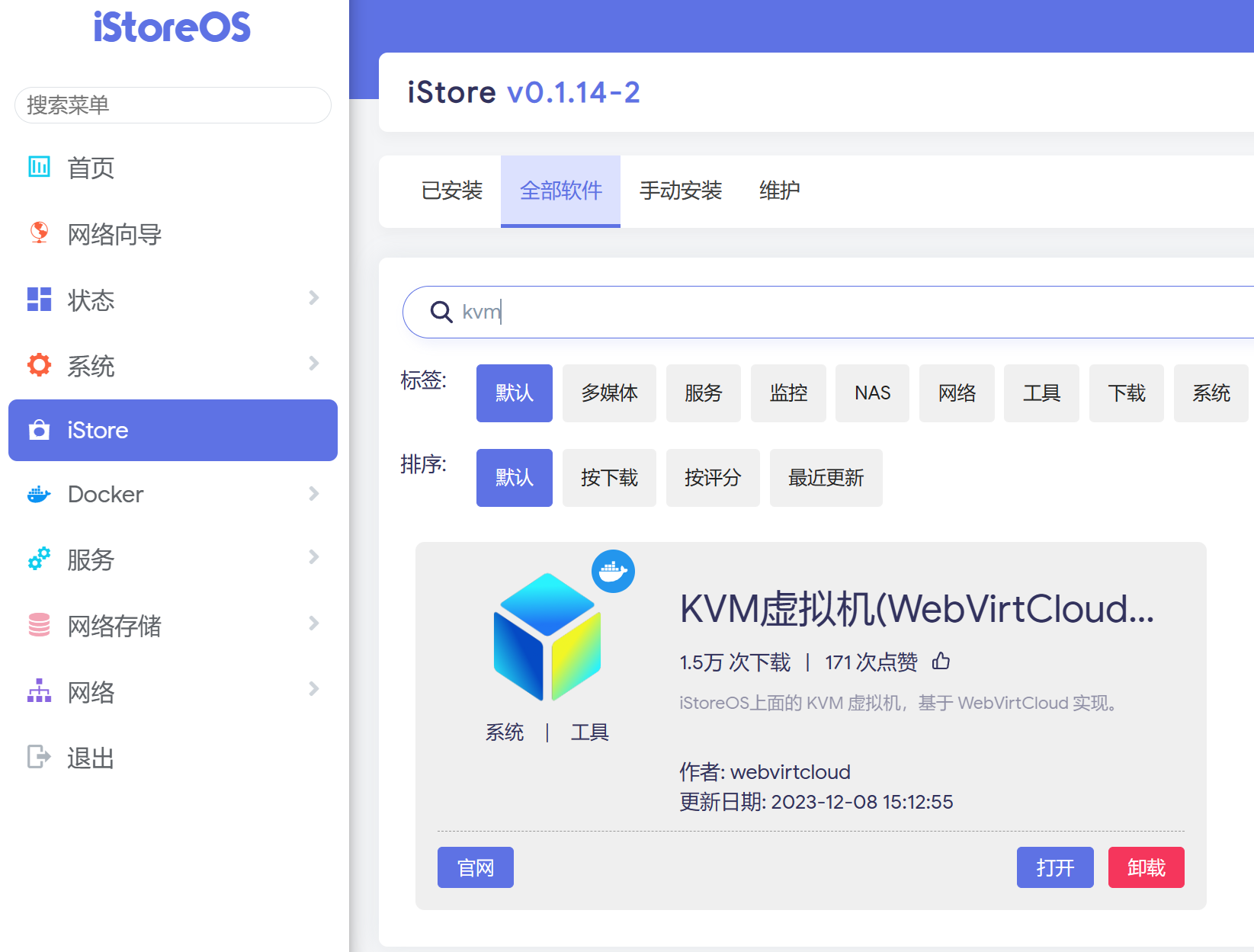Expand the 状态 menu chevron
This screenshot has width=1254, height=952.
[x=314, y=298]
